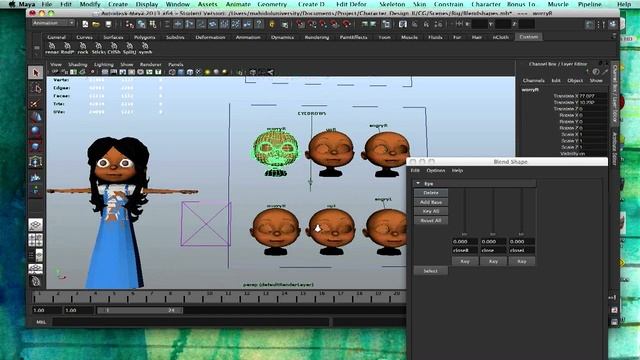Open the Skeleton menu in the menu bar
The width and height of the screenshot is (640, 360).
tap(392, 4)
